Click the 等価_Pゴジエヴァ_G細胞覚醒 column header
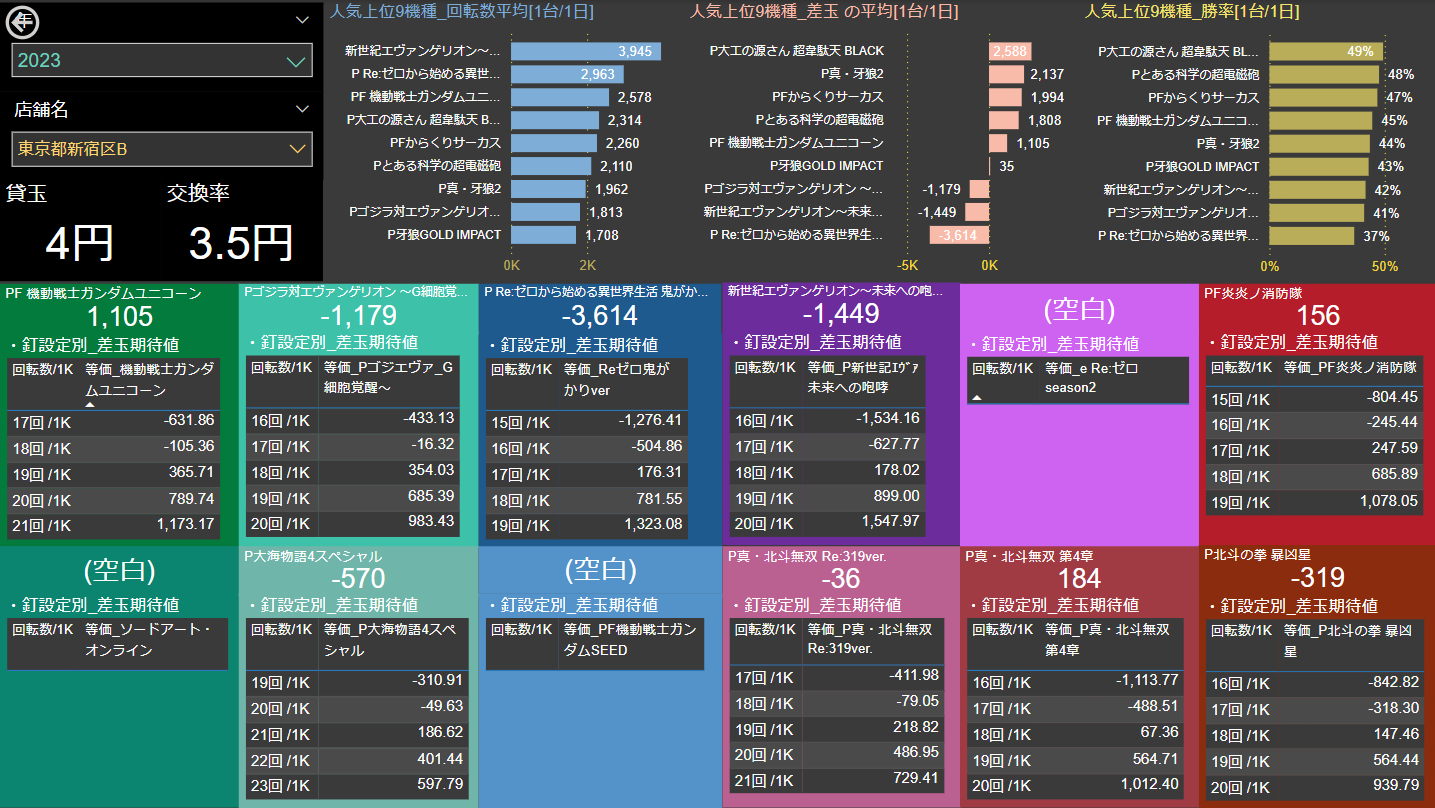 pyautogui.click(x=389, y=379)
